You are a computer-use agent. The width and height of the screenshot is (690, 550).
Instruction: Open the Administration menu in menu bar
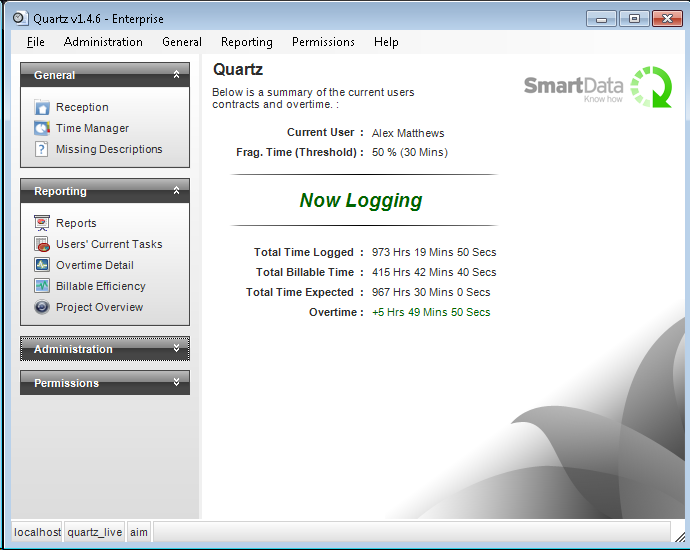pos(103,42)
